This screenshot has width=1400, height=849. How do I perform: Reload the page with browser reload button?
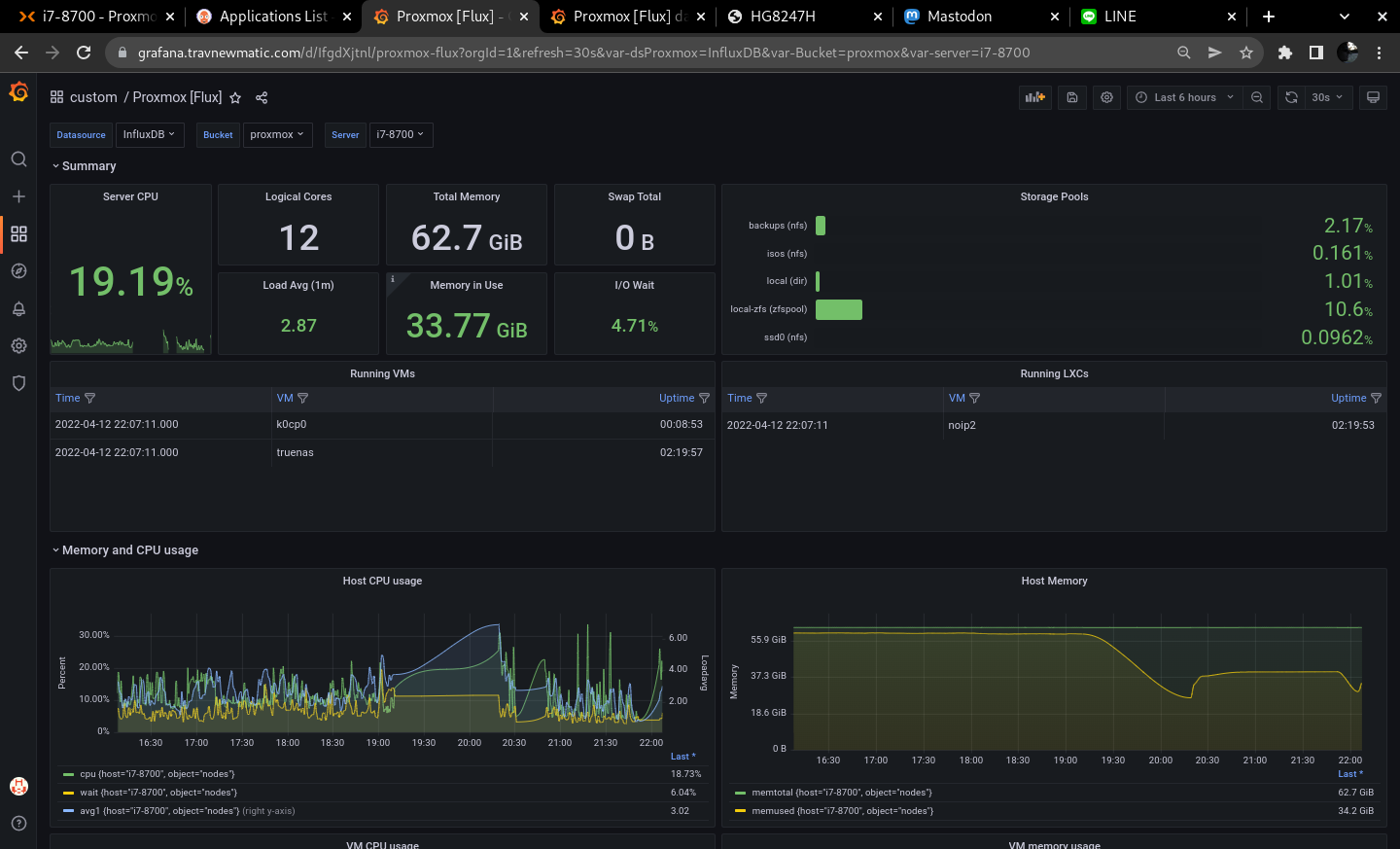(84, 53)
